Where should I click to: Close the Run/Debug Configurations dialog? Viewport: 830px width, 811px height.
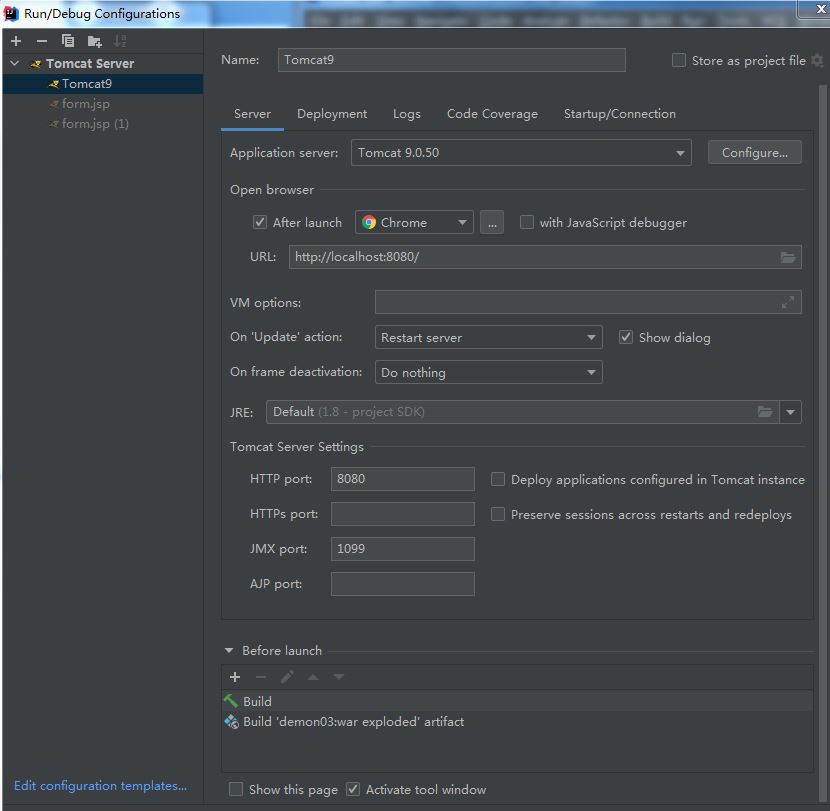pos(819,8)
